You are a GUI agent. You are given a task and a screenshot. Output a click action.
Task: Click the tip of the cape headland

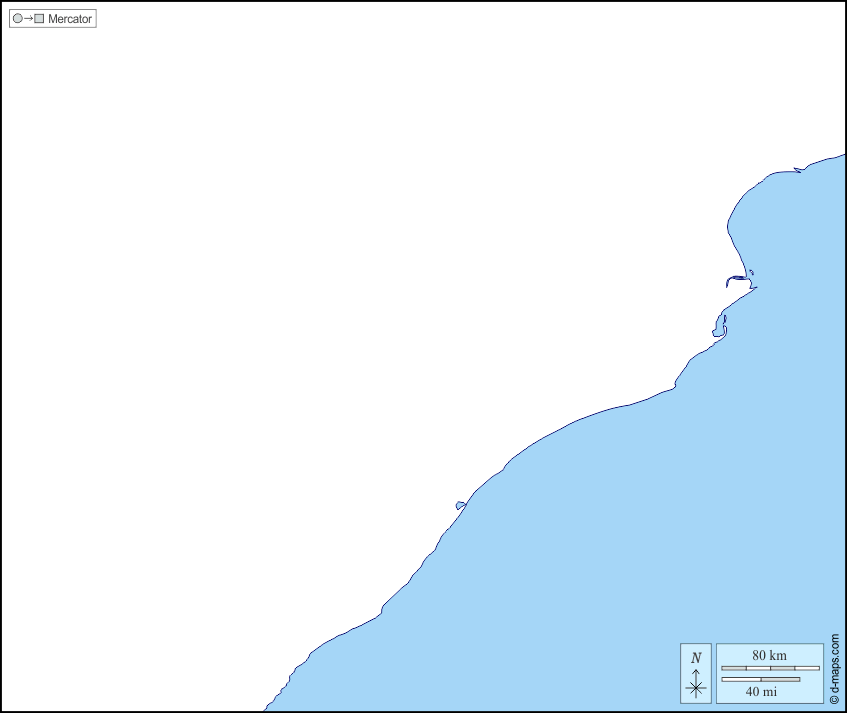tap(756, 288)
